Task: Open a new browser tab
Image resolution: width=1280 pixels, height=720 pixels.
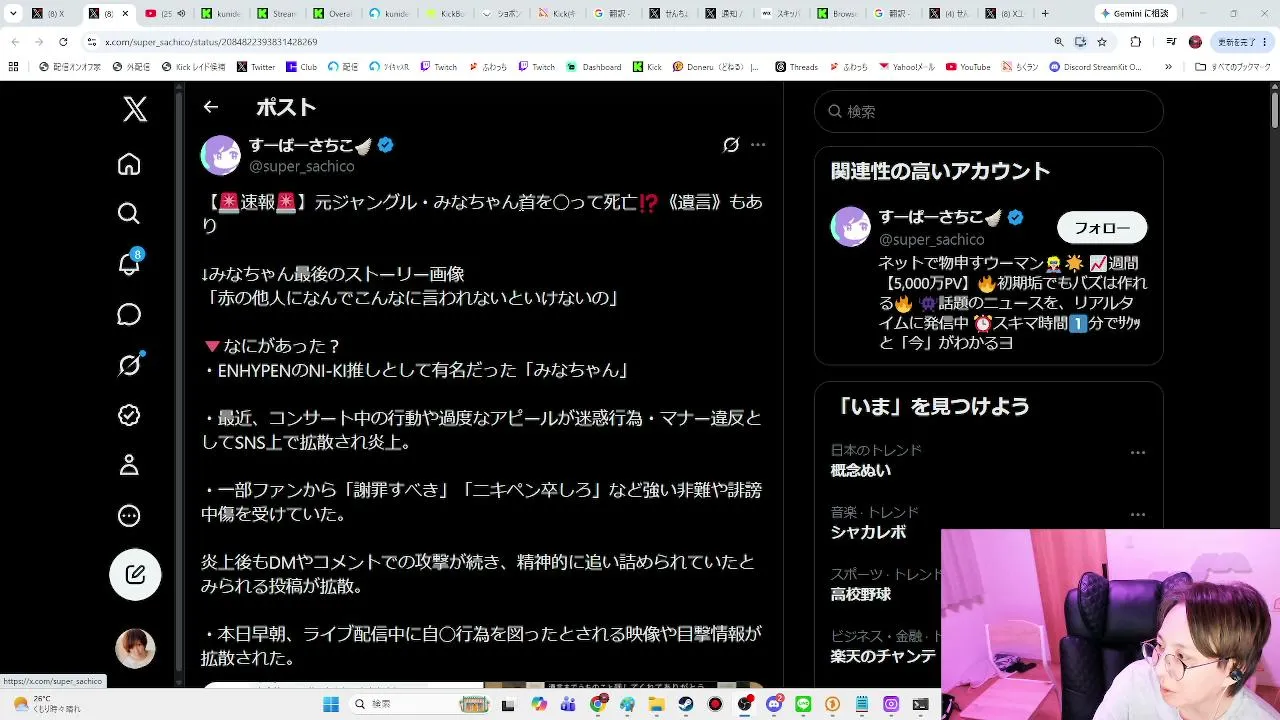Action: click(x=1045, y=14)
